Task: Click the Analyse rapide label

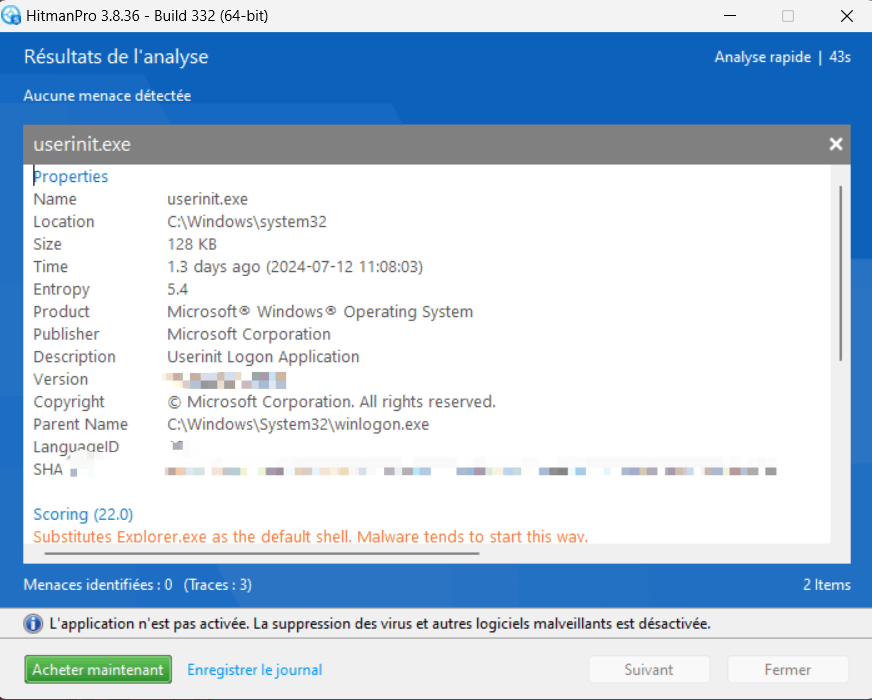Action: click(762, 57)
